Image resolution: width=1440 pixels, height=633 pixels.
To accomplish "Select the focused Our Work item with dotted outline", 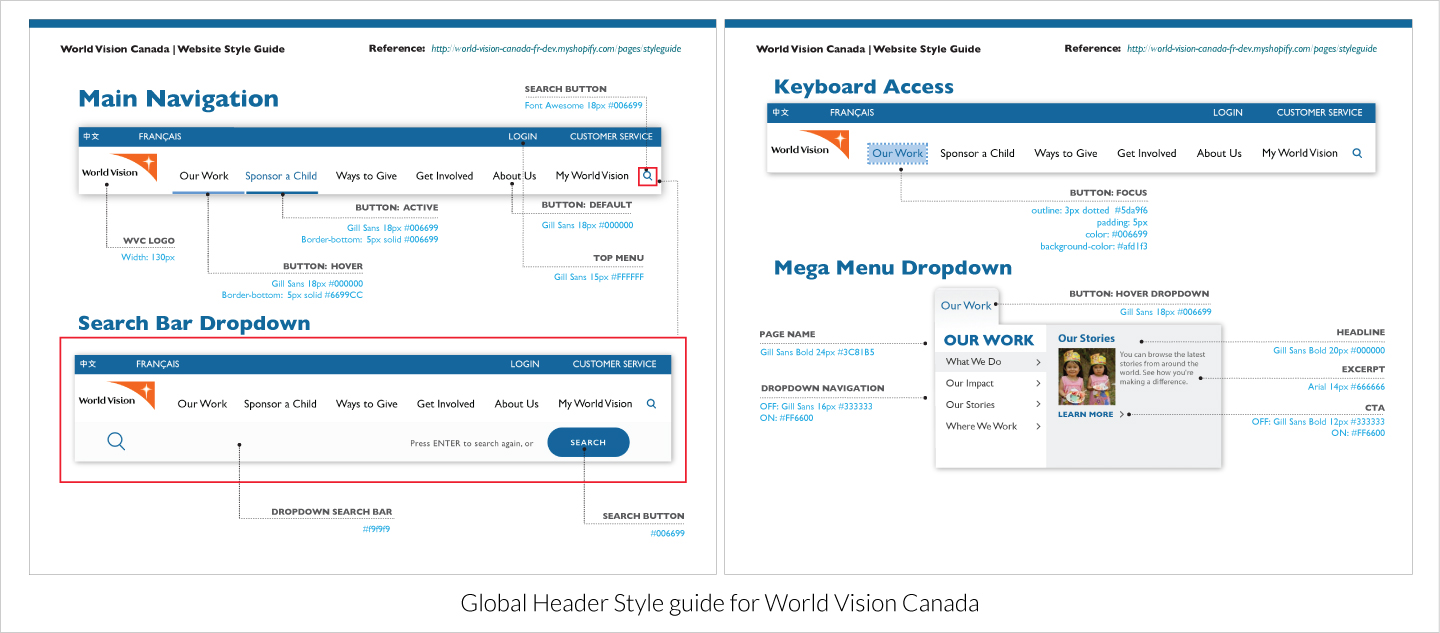I will pyautogui.click(x=897, y=153).
